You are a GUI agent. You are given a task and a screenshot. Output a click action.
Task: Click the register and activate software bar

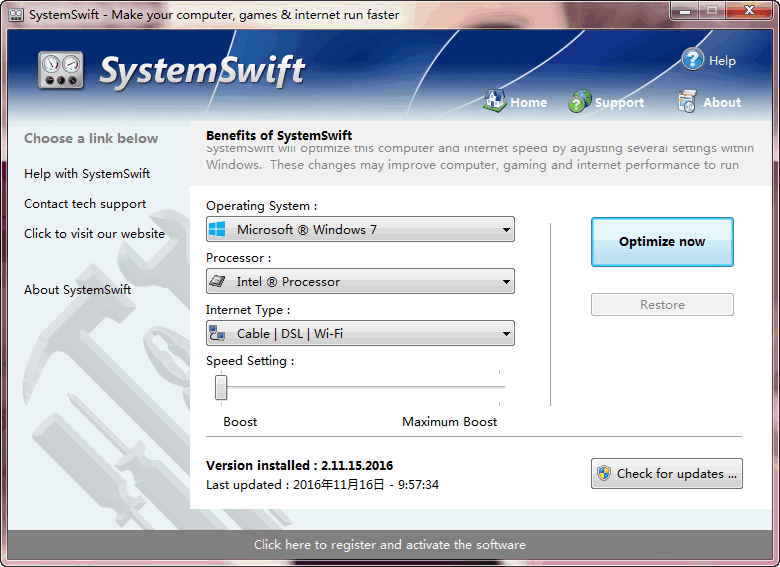pos(389,545)
